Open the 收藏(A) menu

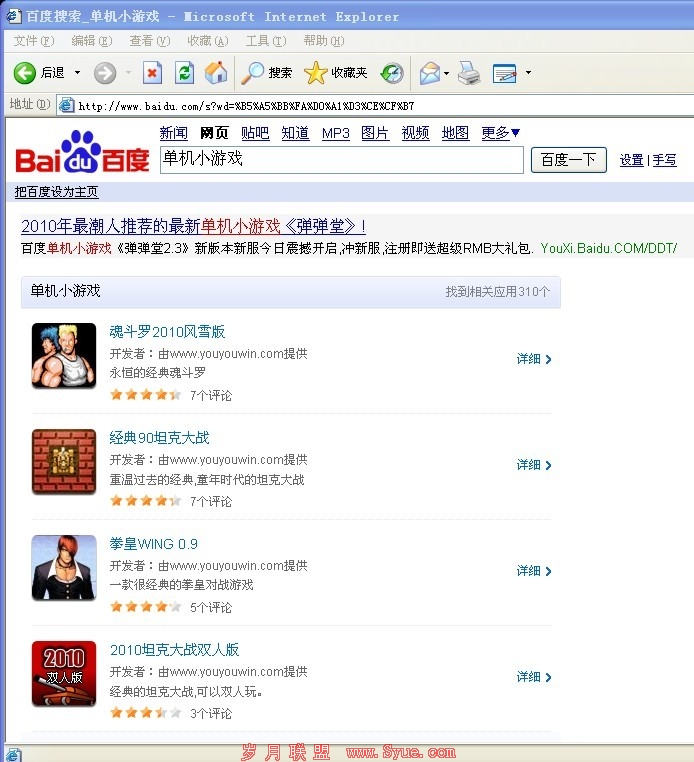pos(208,41)
